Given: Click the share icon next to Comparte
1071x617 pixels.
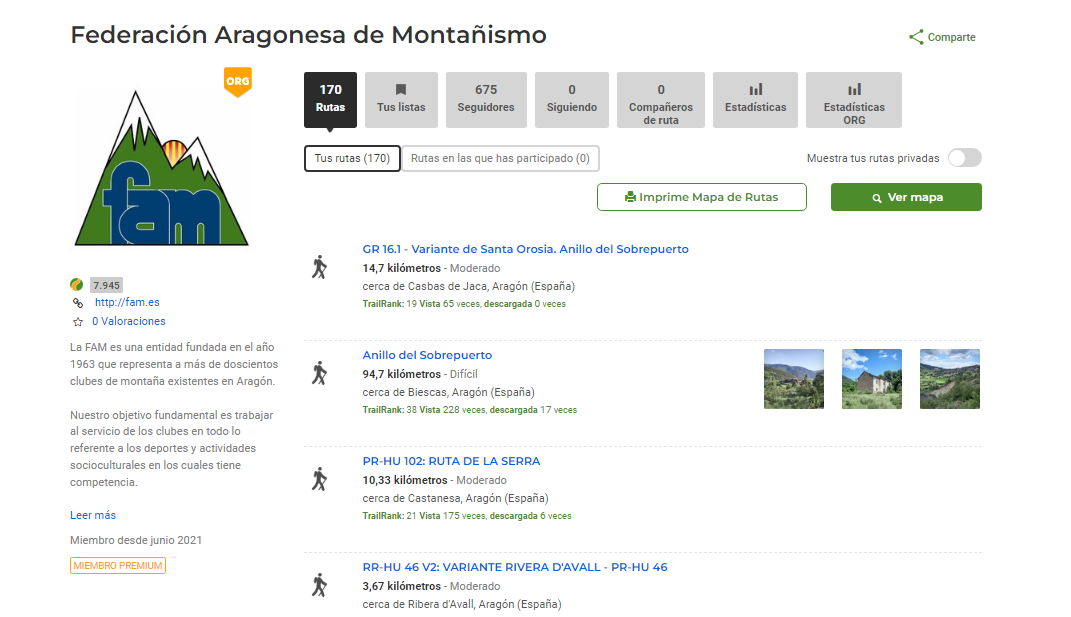Looking at the screenshot, I should pos(915,37).
